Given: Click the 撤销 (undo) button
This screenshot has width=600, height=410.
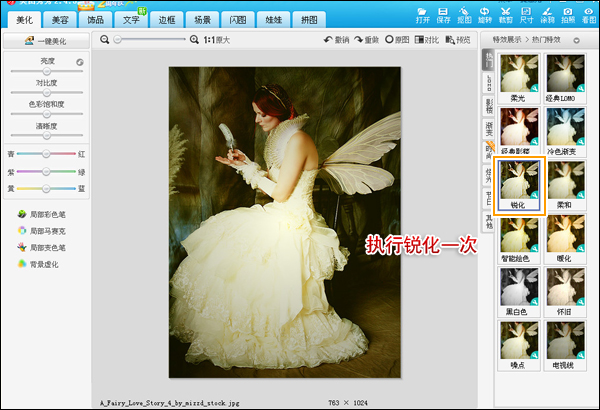Looking at the screenshot, I should (336, 40).
